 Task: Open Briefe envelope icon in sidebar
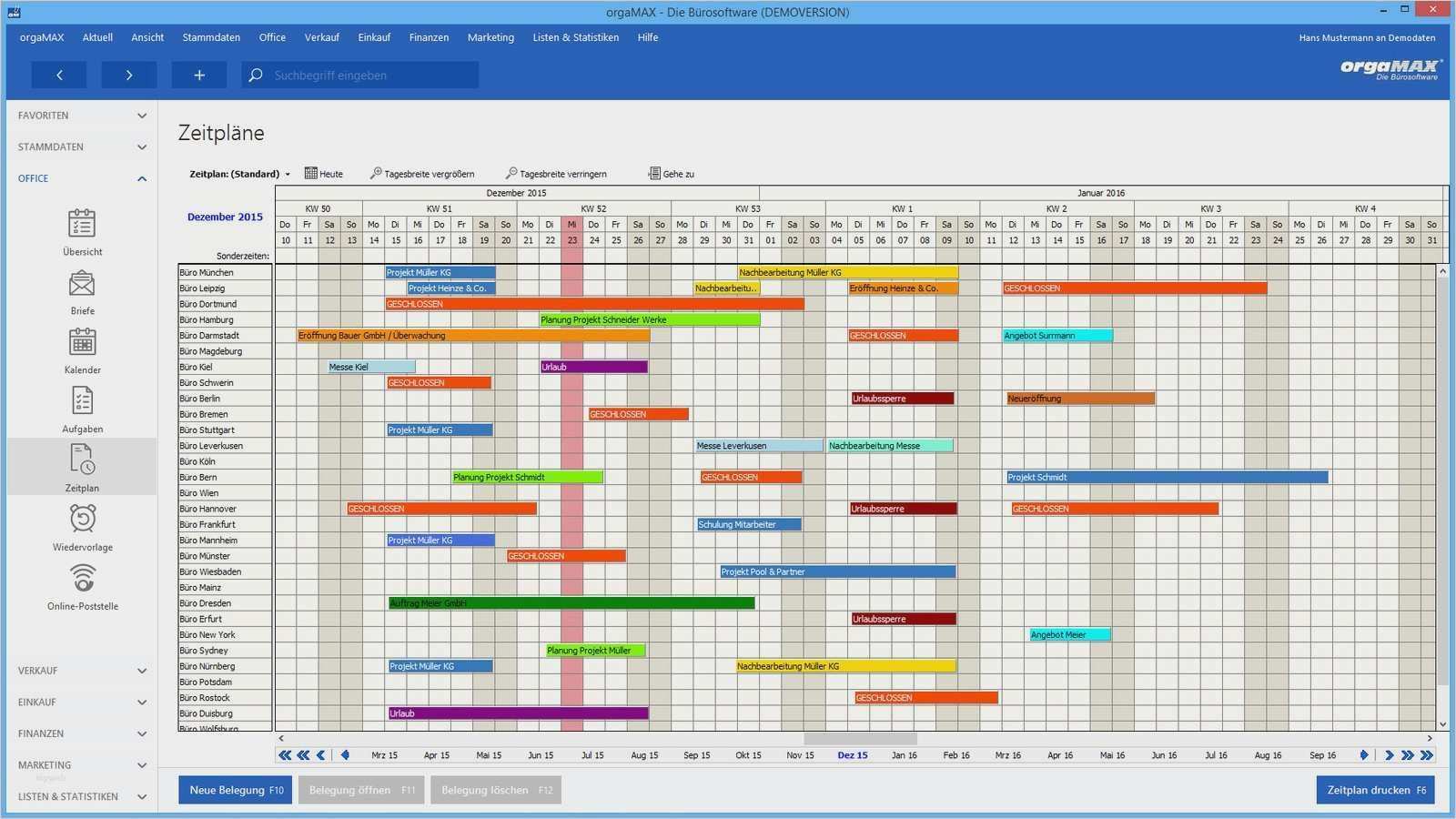(82, 284)
